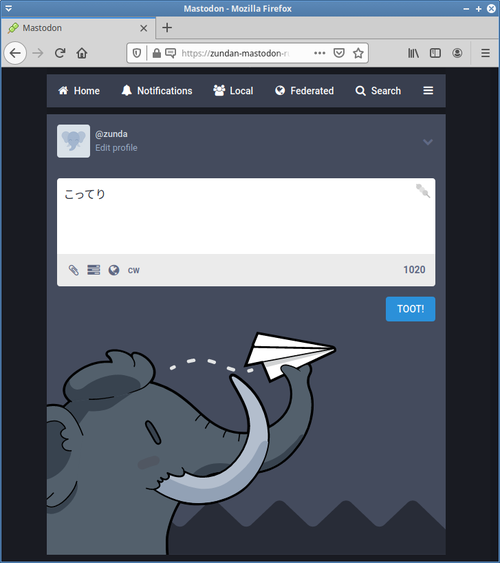Image resolution: width=500 pixels, height=563 pixels.
Task: Click the @zunda avatar thumbnail
Action: pos(73,141)
